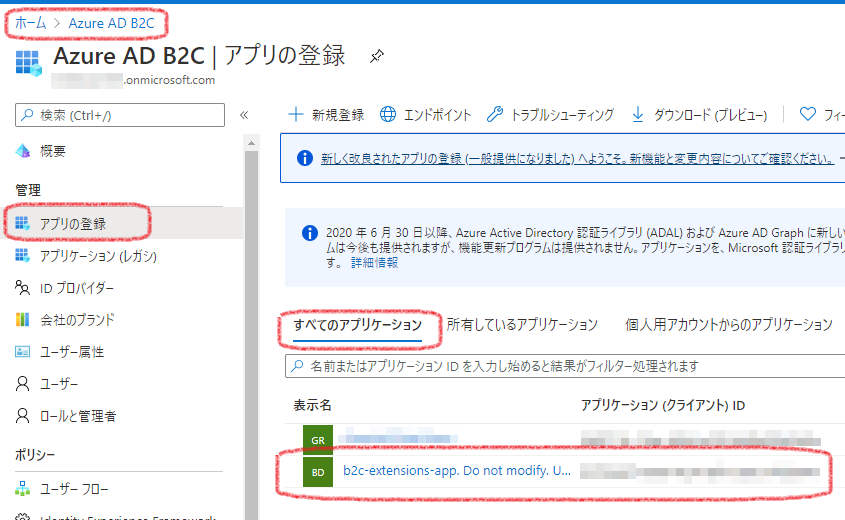Click the pin icon beside the page title

376,56
